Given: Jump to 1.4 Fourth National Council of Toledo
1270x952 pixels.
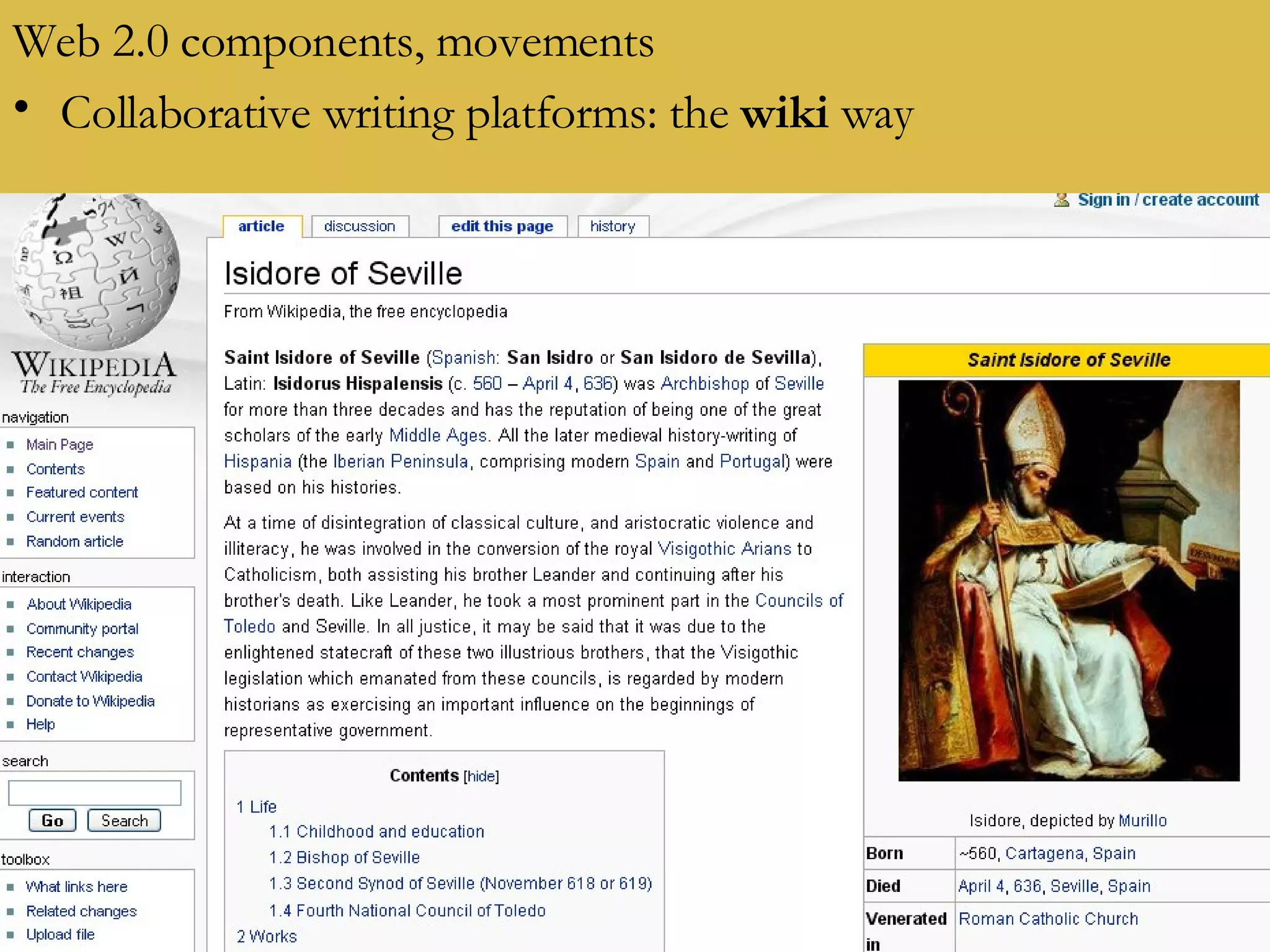Looking at the screenshot, I should click(x=407, y=910).
